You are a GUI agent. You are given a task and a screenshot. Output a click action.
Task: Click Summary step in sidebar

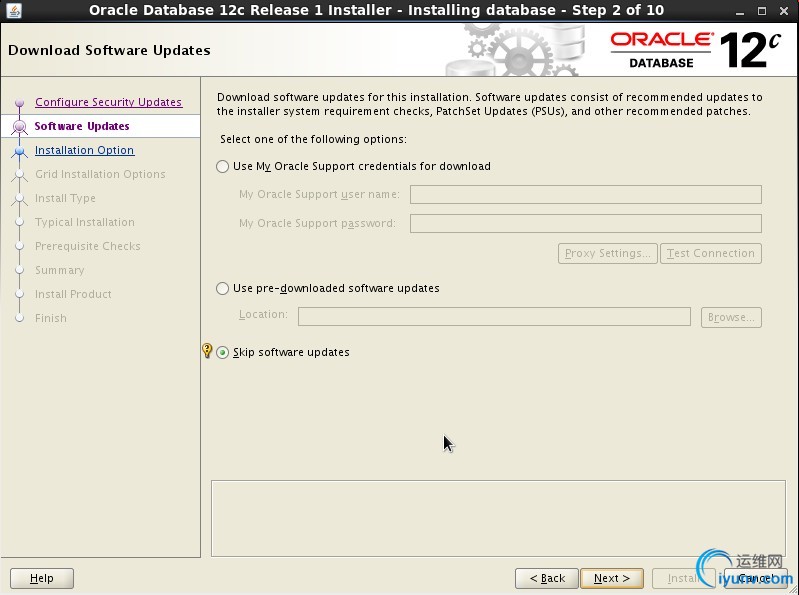pos(60,270)
